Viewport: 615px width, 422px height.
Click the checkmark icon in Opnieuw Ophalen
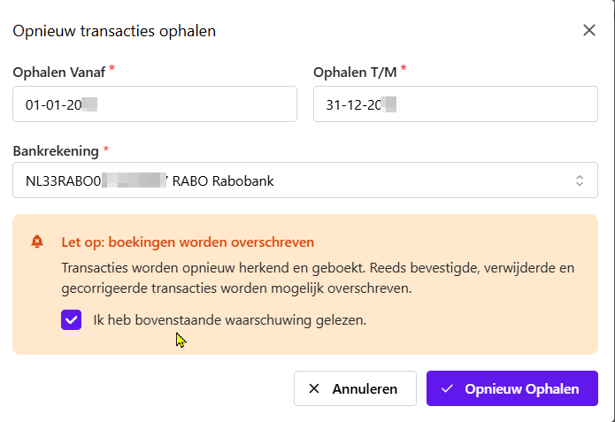[x=447, y=389]
